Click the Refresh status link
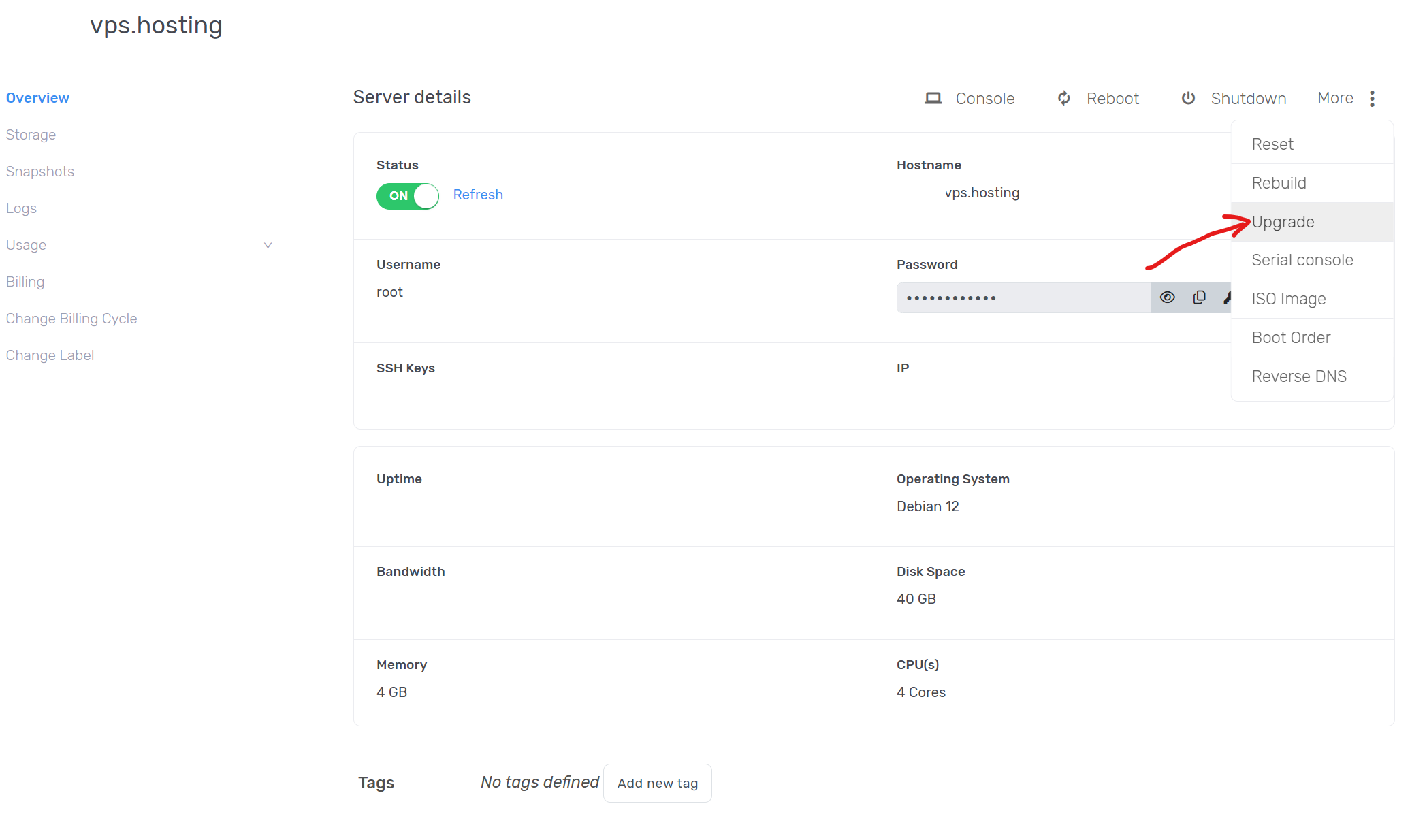 (x=478, y=195)
